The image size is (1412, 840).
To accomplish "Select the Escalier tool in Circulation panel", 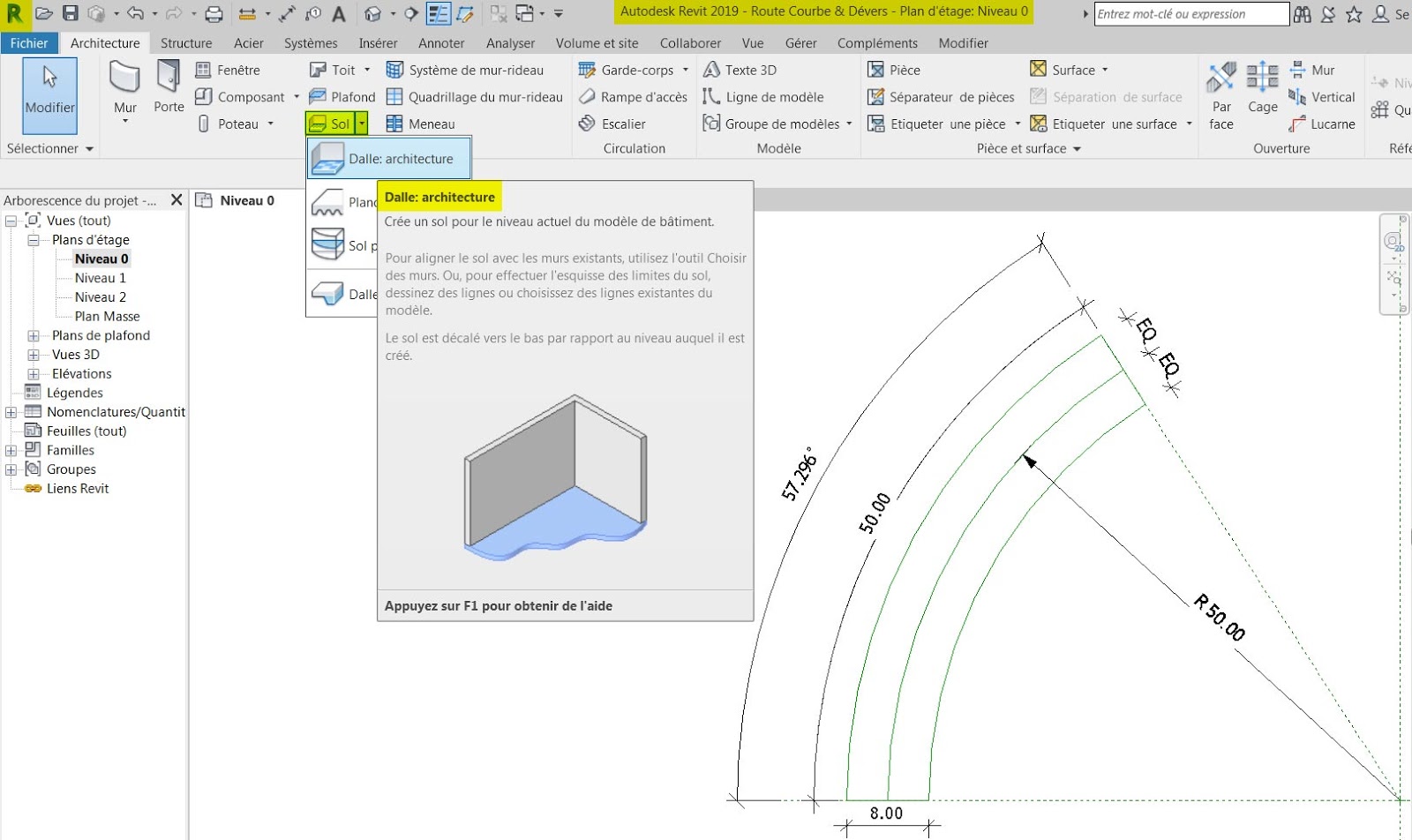I will pos(620,124).
